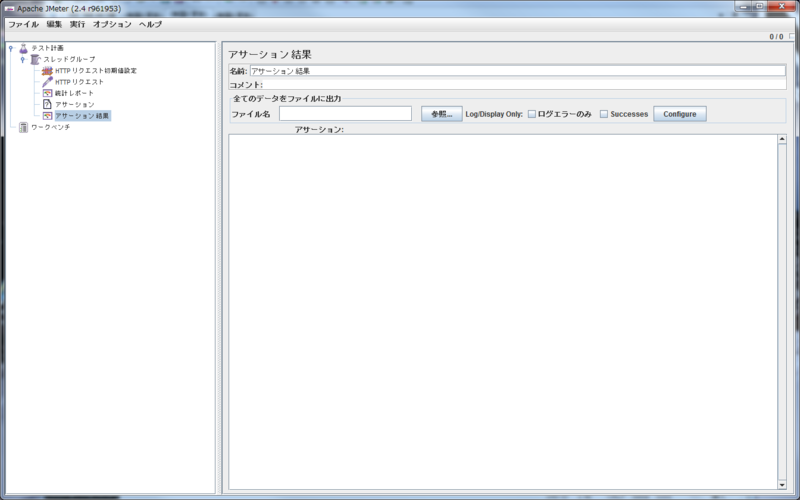800x500 pixels.
Task: Select アサーション tree item
Action: click(74, 105)
